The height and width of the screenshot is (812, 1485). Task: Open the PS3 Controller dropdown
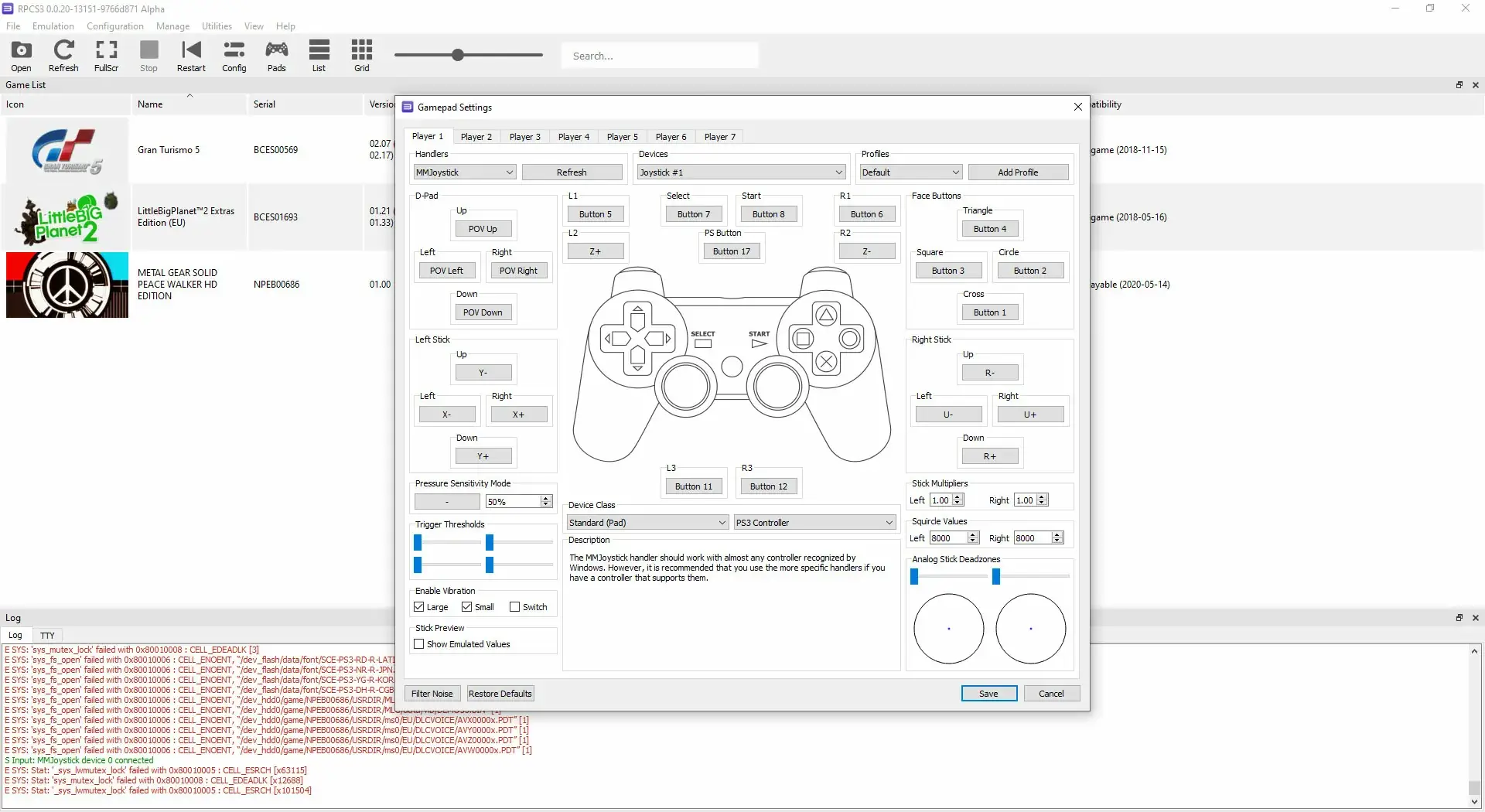tap(814, 523)
